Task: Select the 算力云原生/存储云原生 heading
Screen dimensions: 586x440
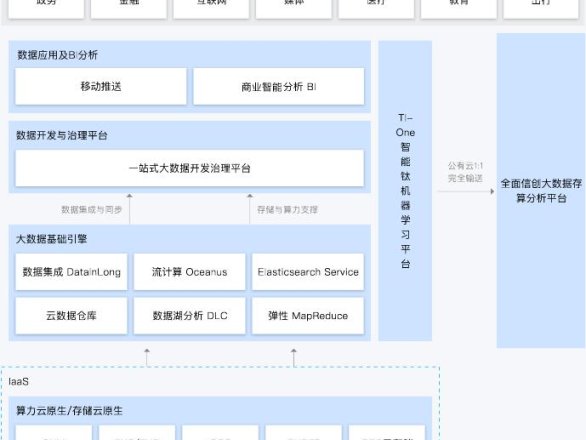Action: click(x=69, y=410)
